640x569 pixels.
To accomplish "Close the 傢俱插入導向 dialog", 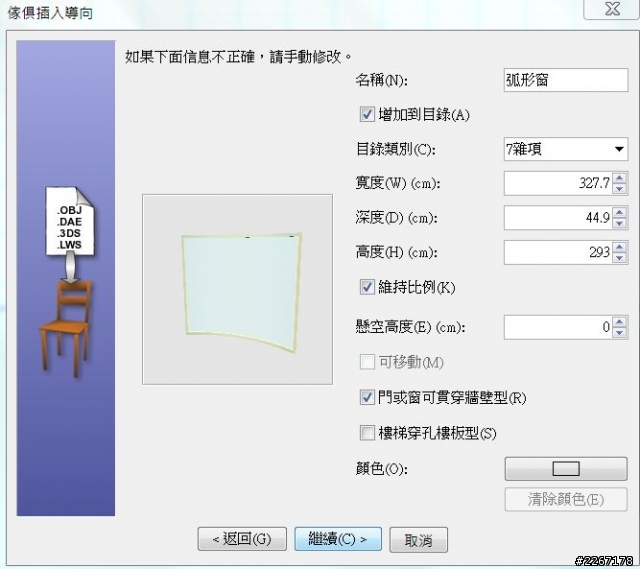I will coord(612,9).
